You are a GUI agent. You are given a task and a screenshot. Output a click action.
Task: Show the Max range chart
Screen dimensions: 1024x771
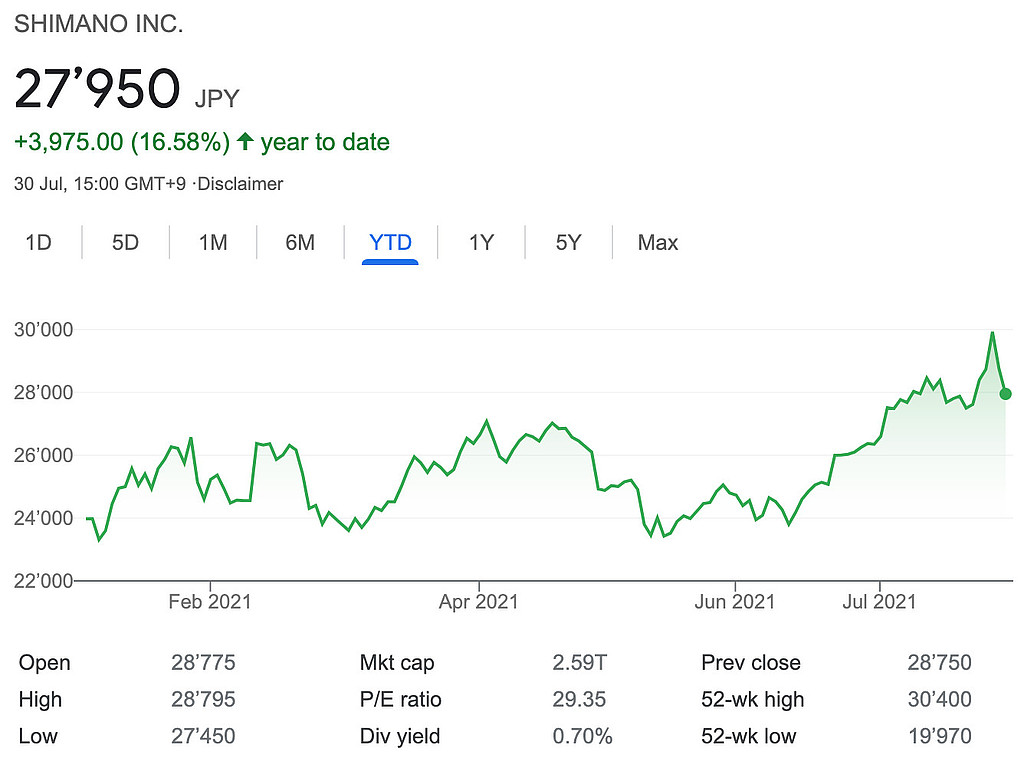coord(658,243)
